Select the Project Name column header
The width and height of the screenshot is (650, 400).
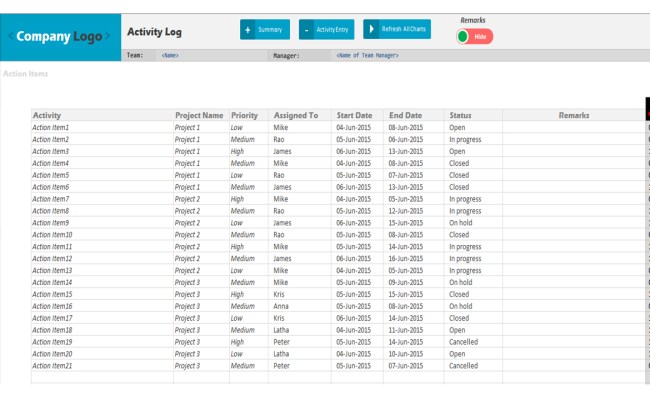[201, 115]
